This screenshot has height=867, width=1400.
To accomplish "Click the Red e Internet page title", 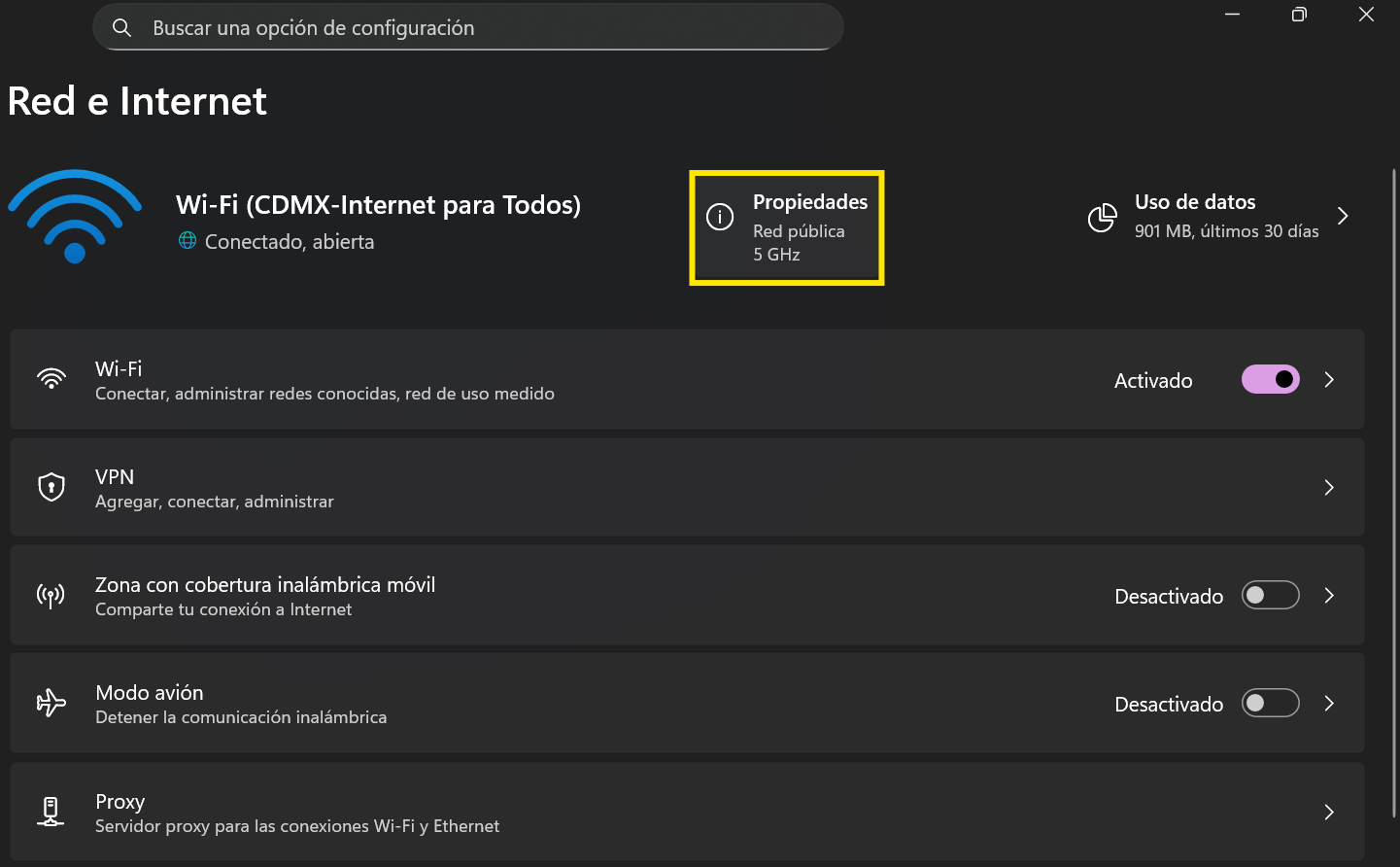I will click(136, 101).
